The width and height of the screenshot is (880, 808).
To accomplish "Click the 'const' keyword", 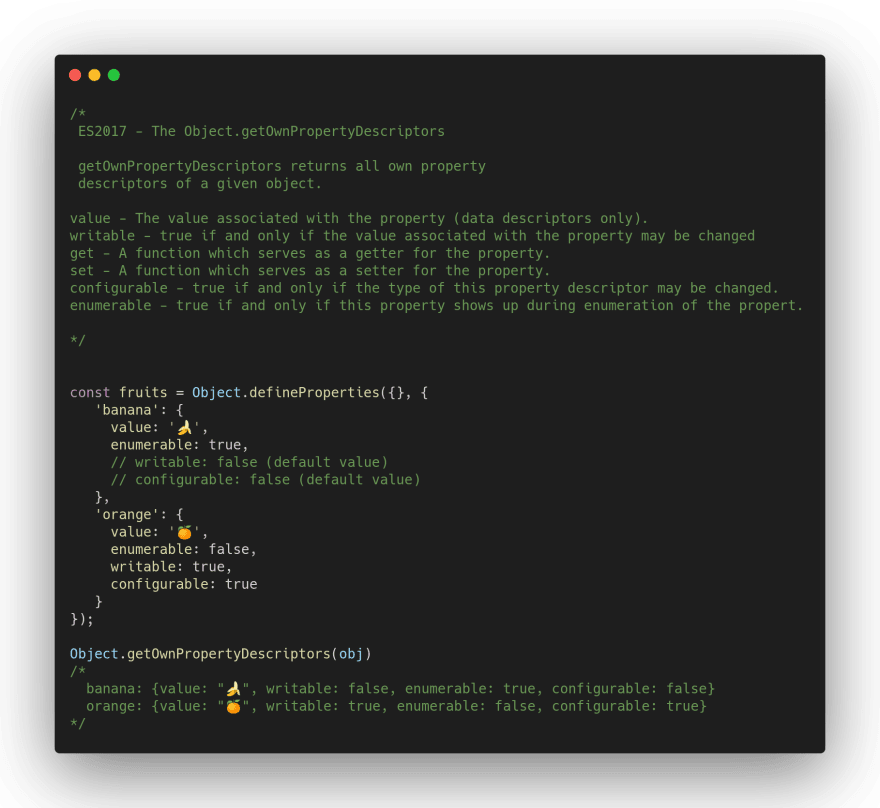I will pos(90,393).
